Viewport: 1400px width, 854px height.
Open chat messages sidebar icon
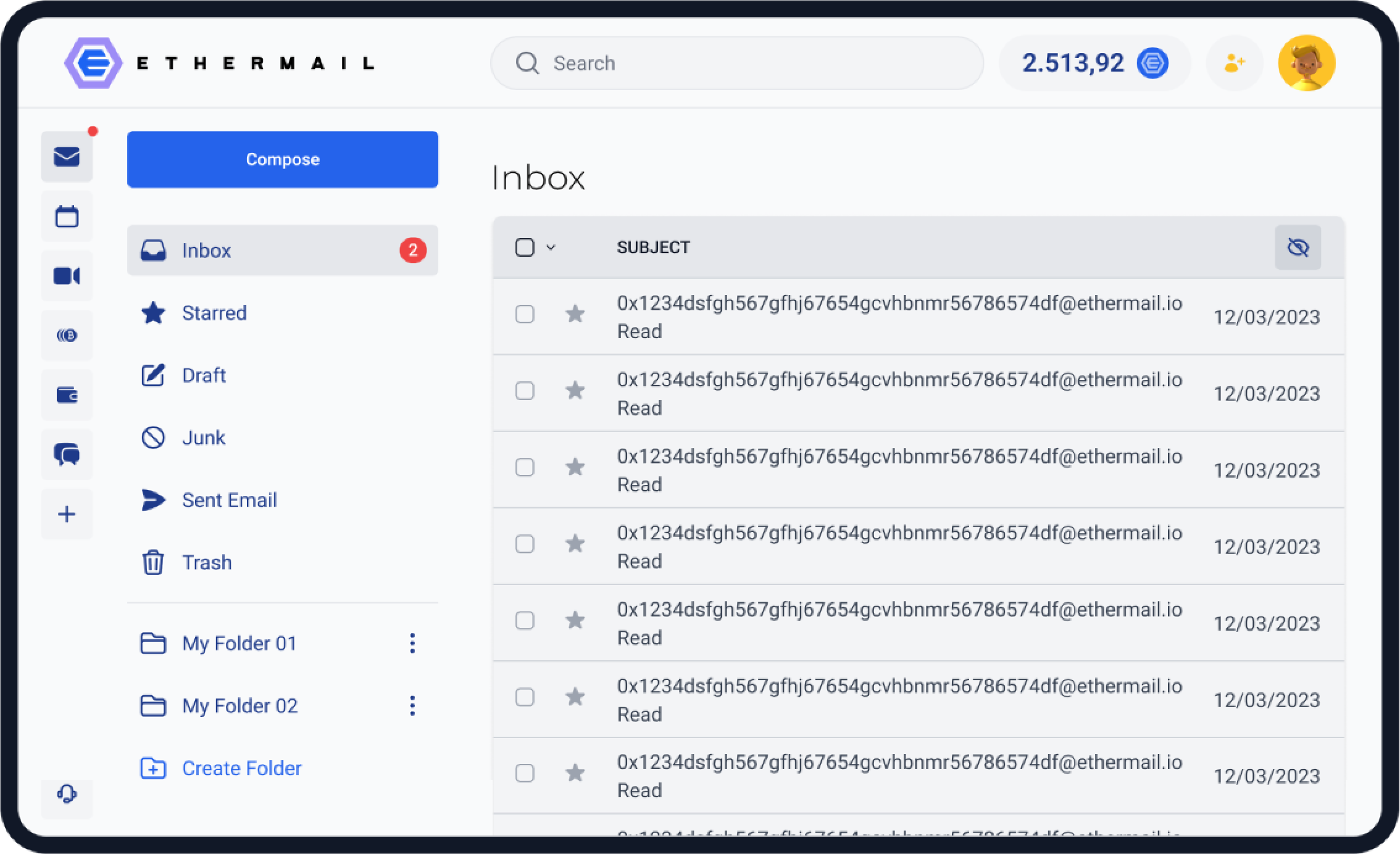click(x=67, y=455)
